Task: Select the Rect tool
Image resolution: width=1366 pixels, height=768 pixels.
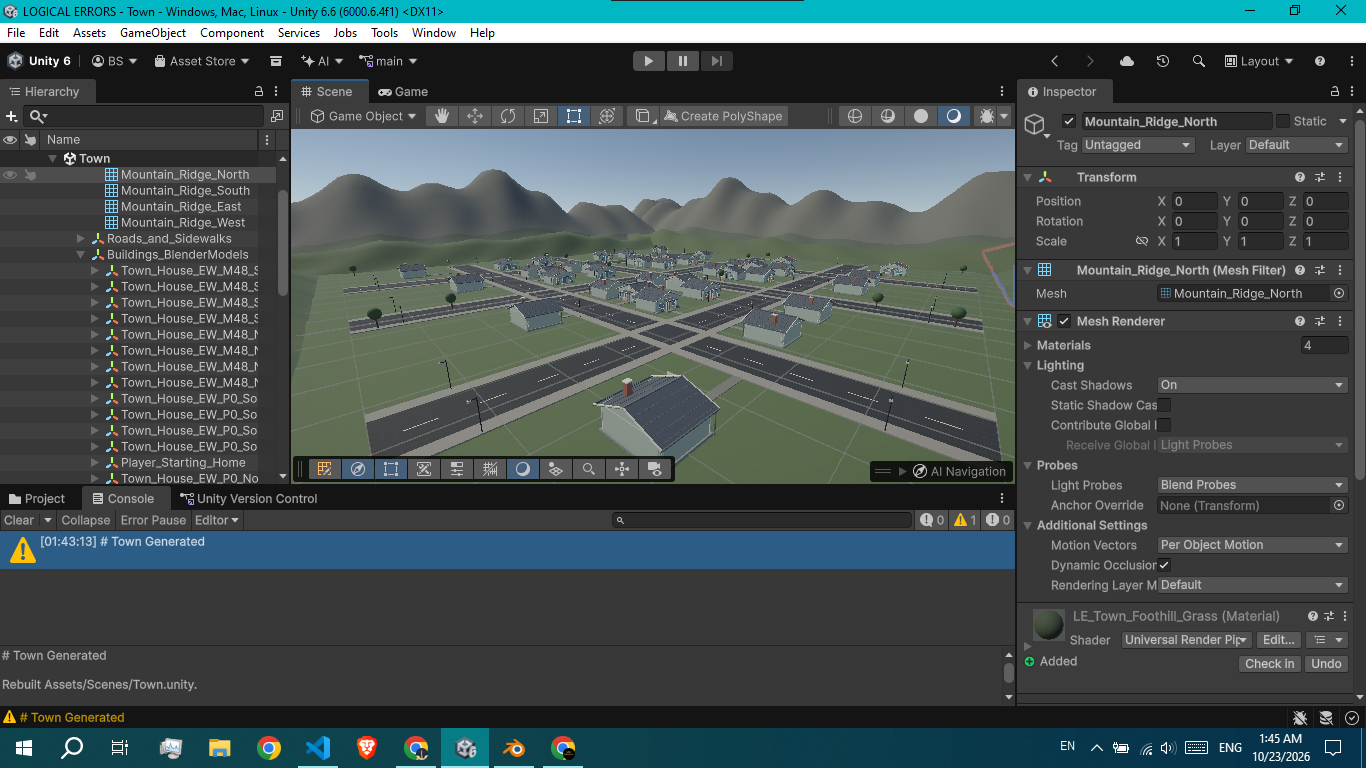Action: 574,116
